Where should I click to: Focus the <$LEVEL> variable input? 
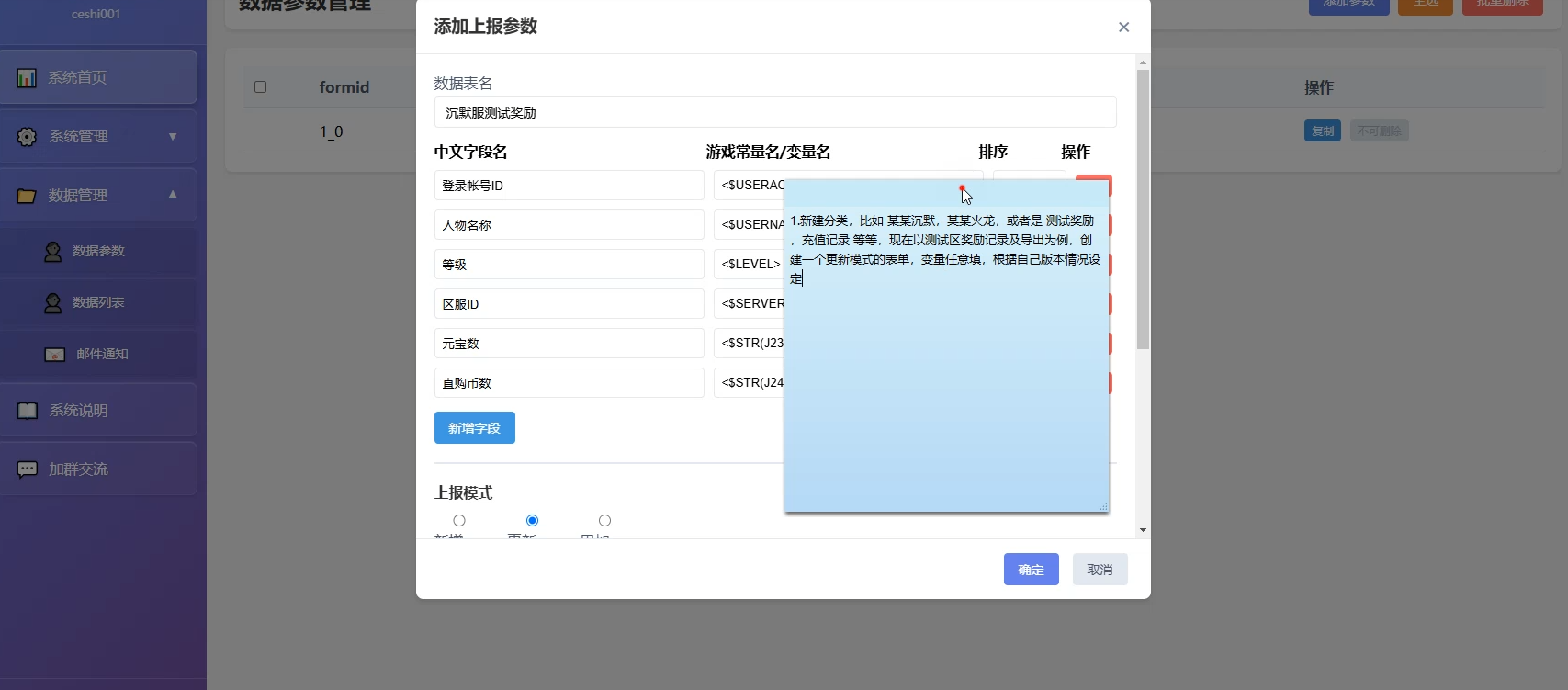[749, 265]
